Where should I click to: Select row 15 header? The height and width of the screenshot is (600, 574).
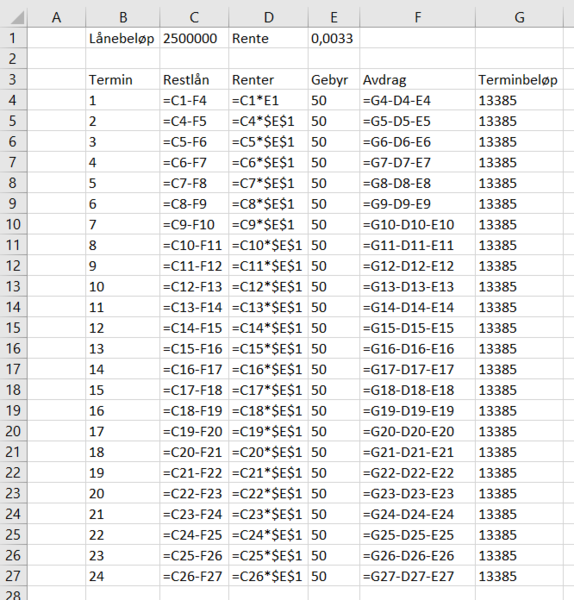(13, 328)
